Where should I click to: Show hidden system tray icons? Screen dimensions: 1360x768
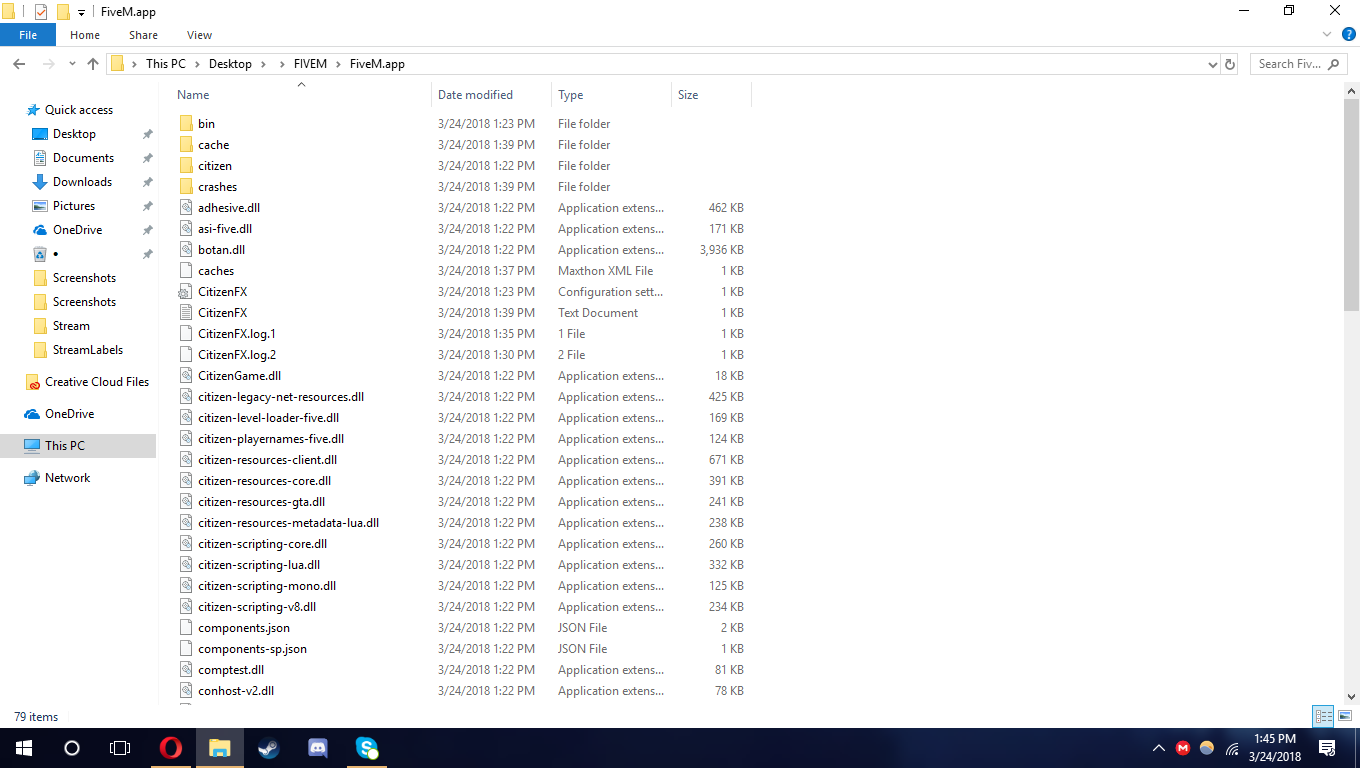click(1159, 748)
